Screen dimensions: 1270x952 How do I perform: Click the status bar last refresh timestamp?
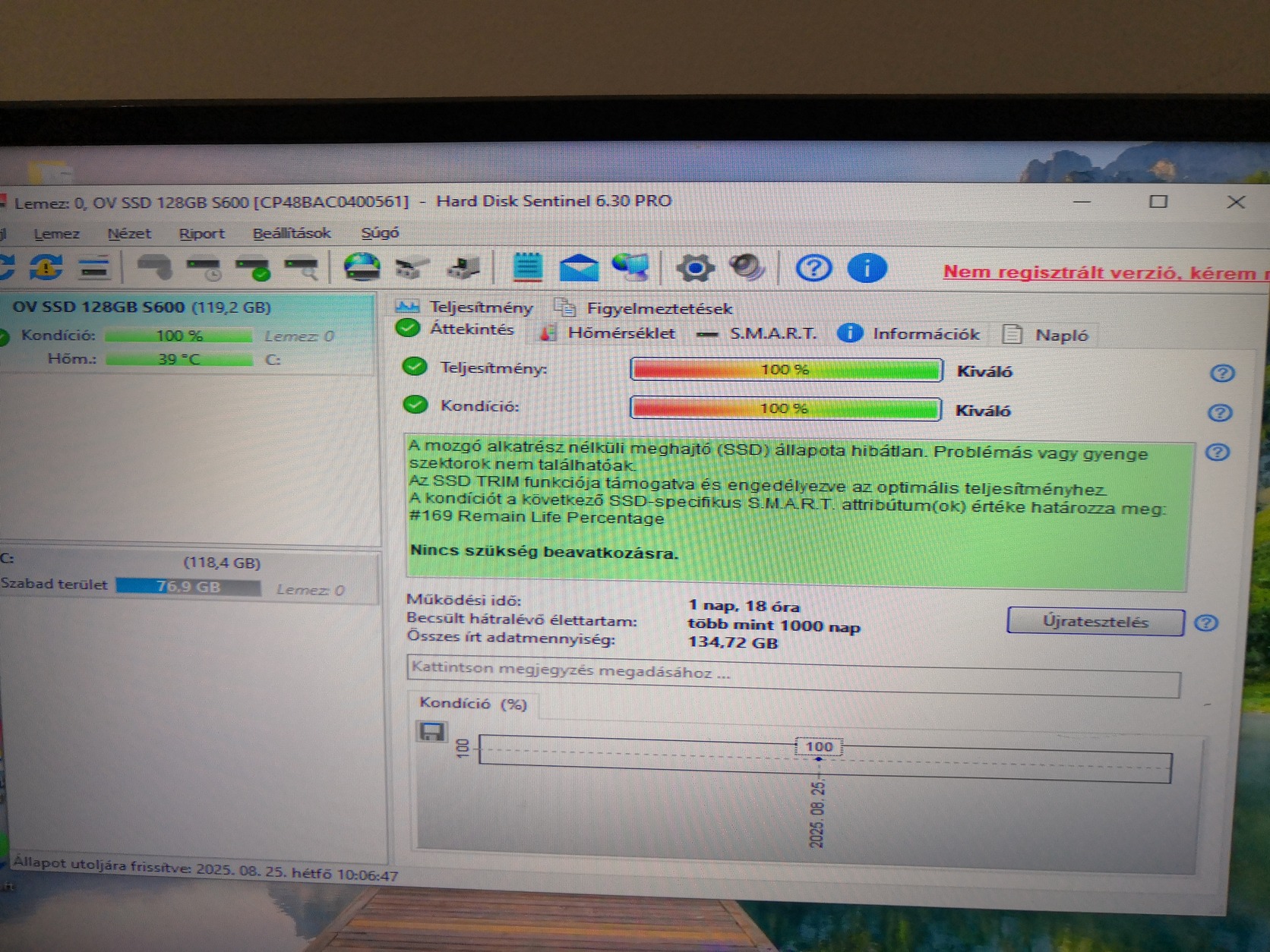click(205, 869)
